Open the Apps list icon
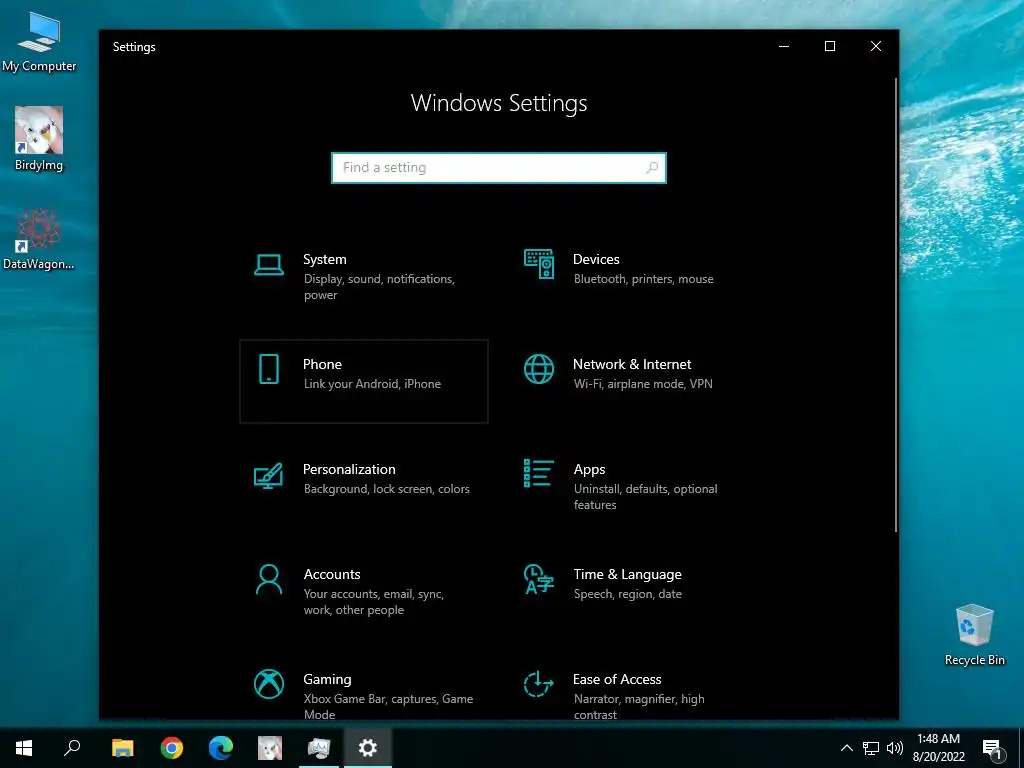The height and width of the screenshot is (768, 1024). point(539,473)
